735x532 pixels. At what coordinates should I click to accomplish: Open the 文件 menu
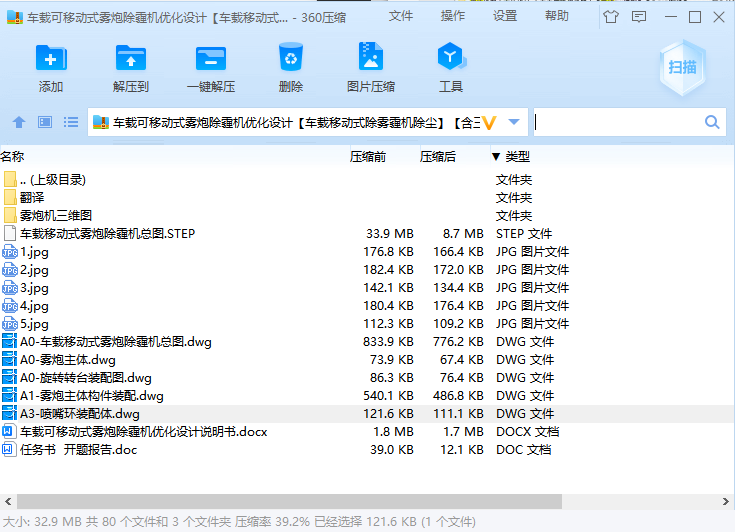pos(401,16)
